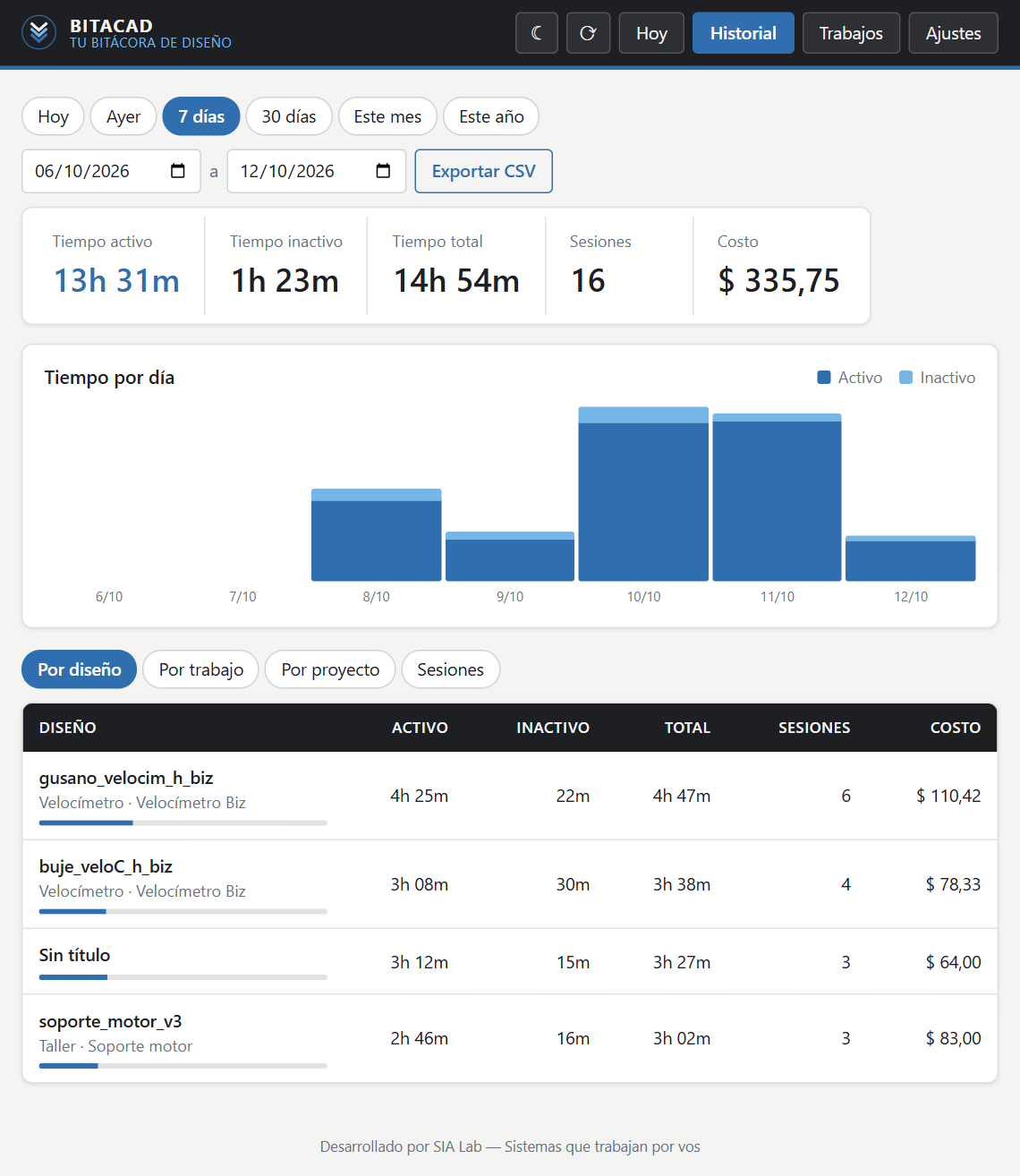Select the Este año range filter
1020x1176 pixels.
pos(491,116)
